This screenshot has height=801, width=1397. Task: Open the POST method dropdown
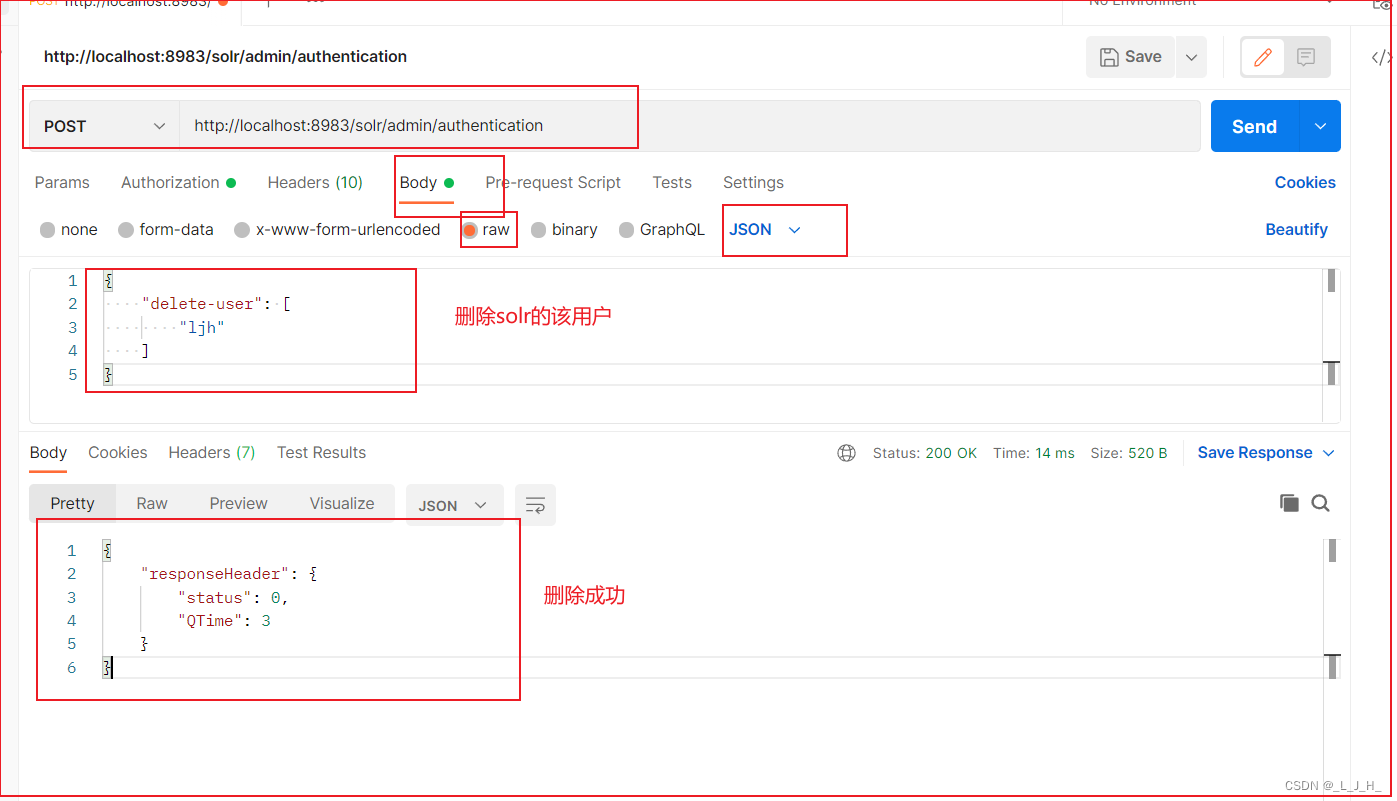(x=104, y=126)
